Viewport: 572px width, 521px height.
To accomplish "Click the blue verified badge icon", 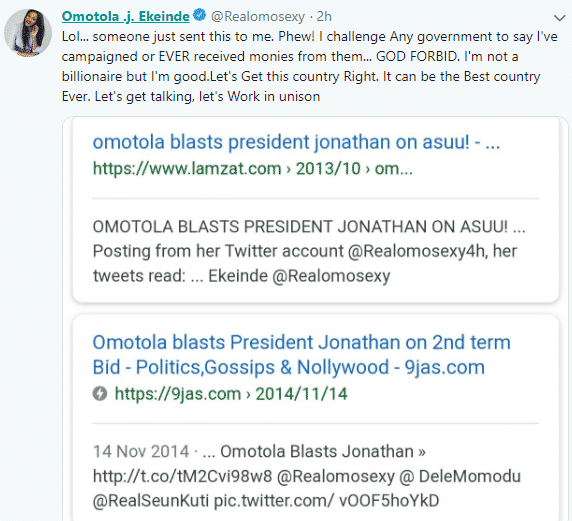I will point(199,15).
